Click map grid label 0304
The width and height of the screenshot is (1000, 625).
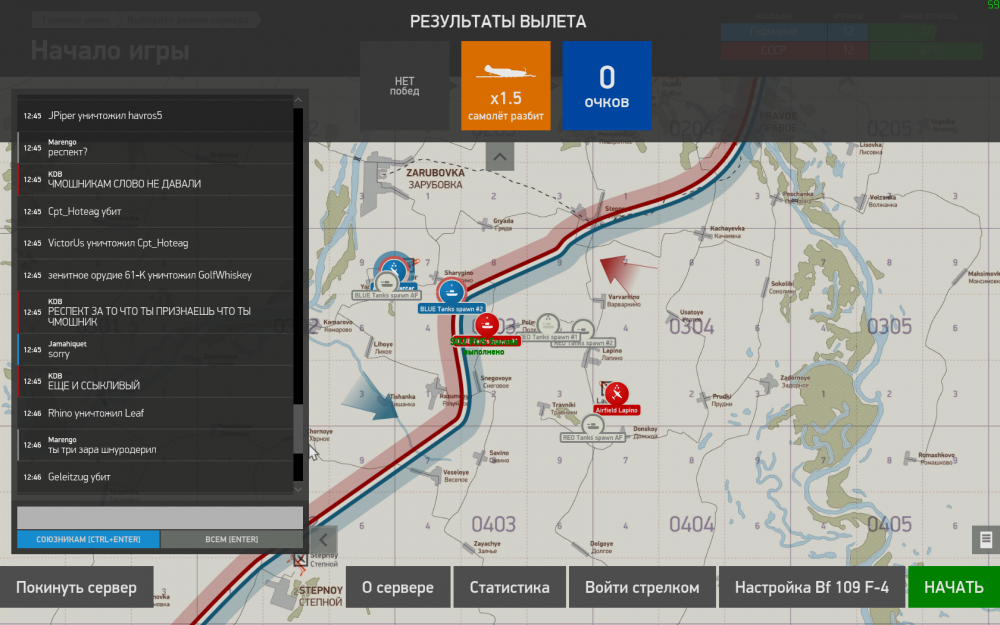[691, 327]
